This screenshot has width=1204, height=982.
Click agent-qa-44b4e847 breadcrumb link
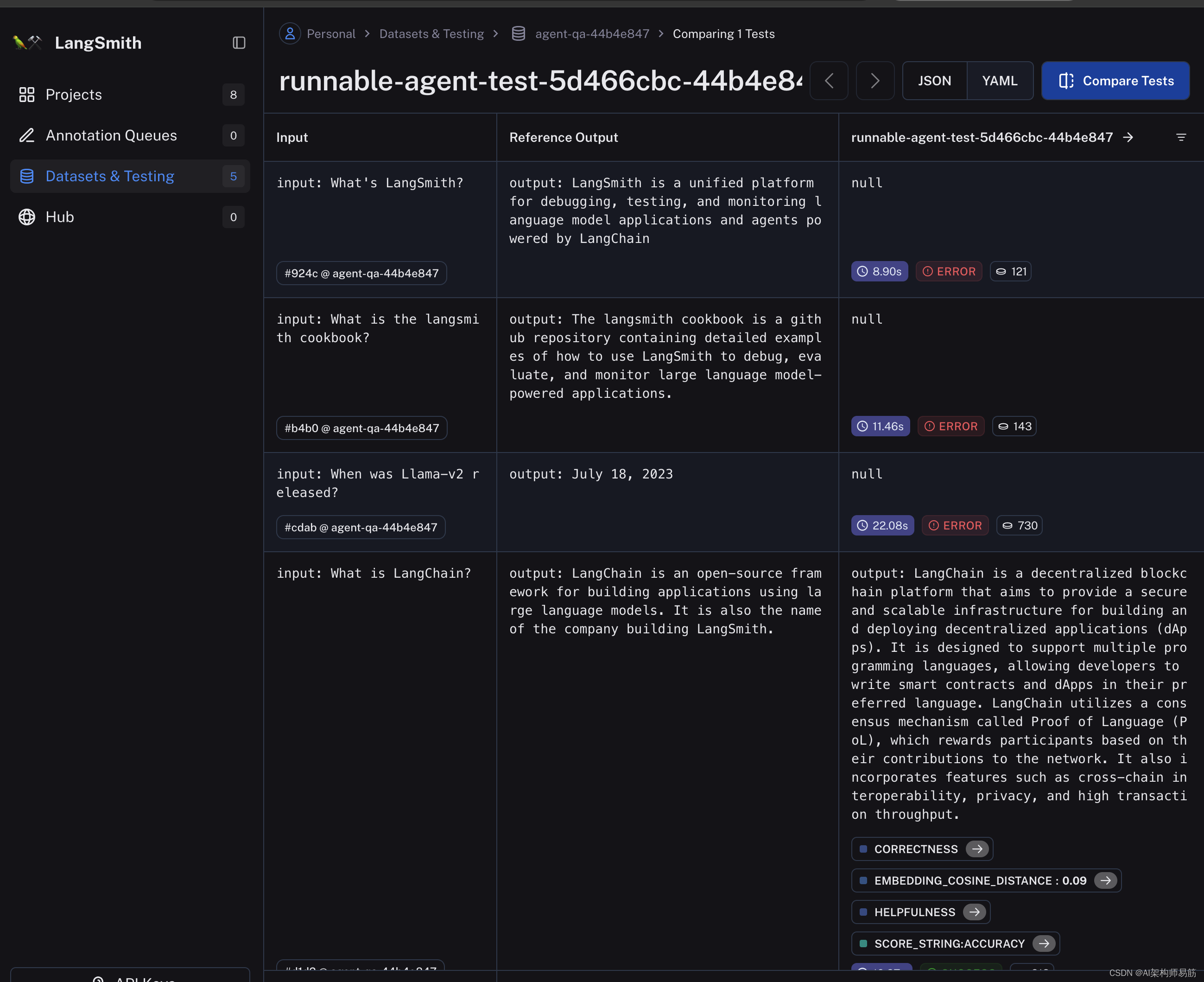pos(592,34)
